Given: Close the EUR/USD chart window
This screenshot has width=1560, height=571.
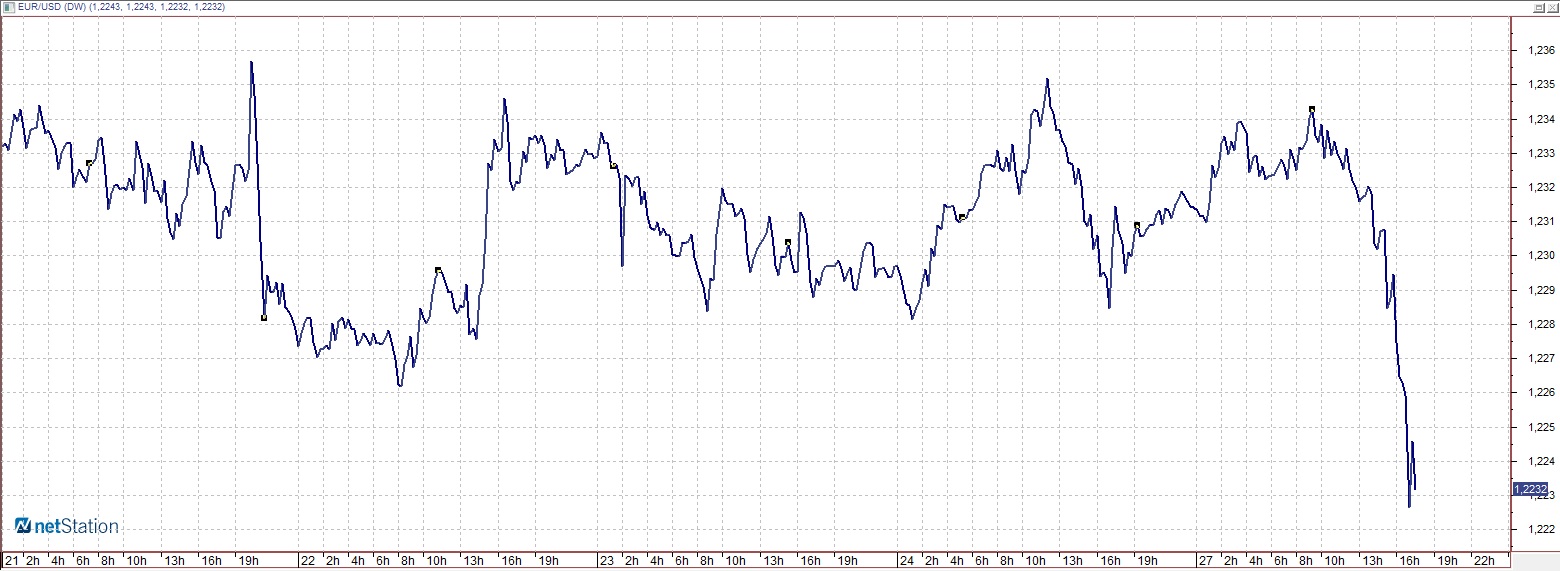Looking at the screenshot, I should click(x=1551, y=7).
